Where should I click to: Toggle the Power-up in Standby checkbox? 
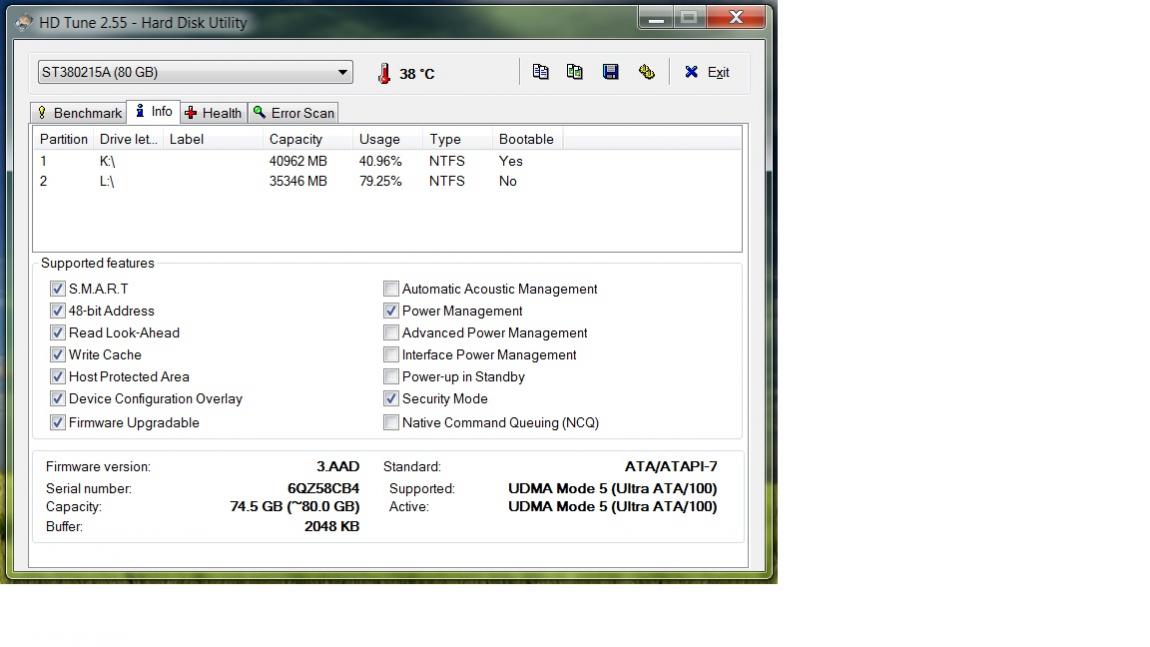pyautogui.click(x=391, y=377)
